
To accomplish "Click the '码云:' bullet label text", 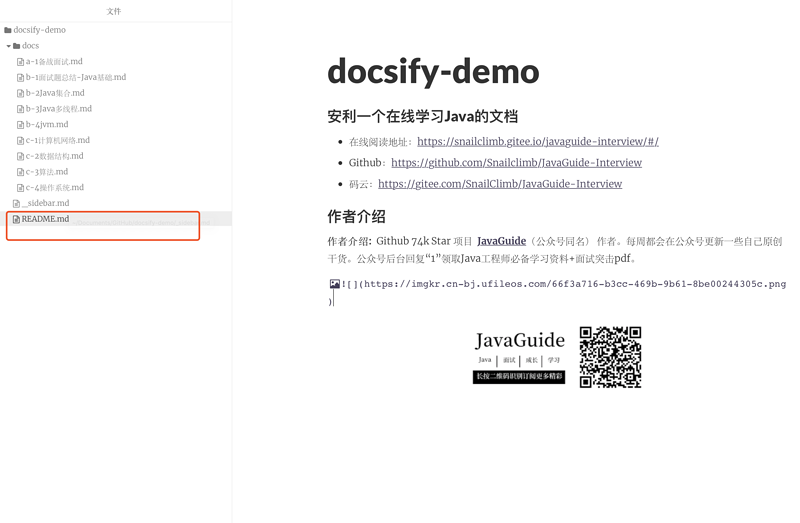I will [361, 184].
